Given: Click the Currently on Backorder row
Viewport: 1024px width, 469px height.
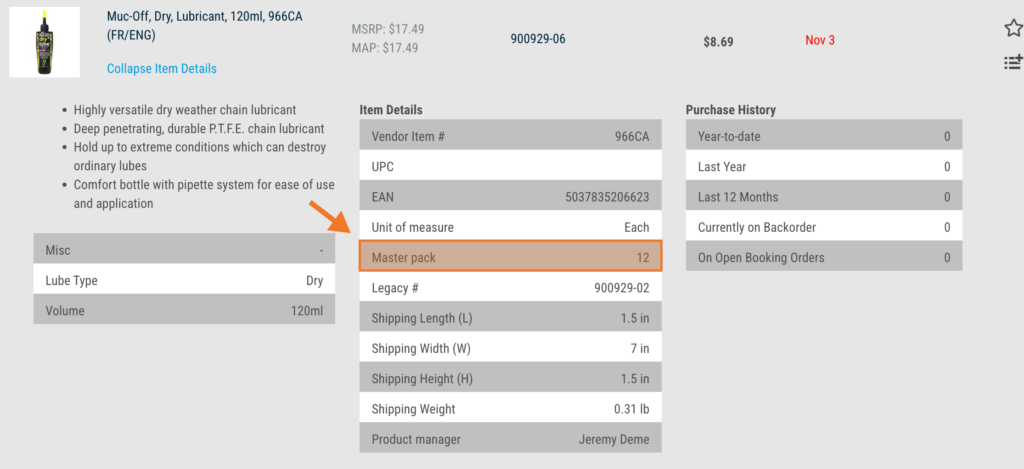Looking at the screenshot, I should (x=823, y=227).
